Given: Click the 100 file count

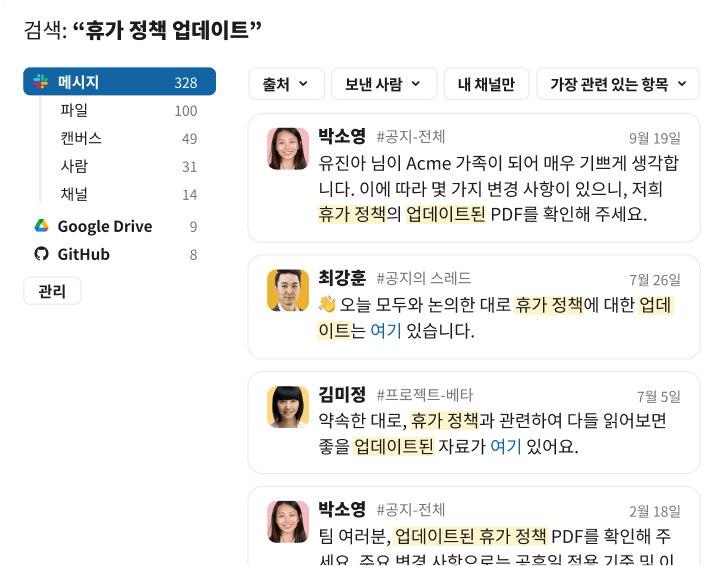Looking at the screenshot, I should 186,111.
